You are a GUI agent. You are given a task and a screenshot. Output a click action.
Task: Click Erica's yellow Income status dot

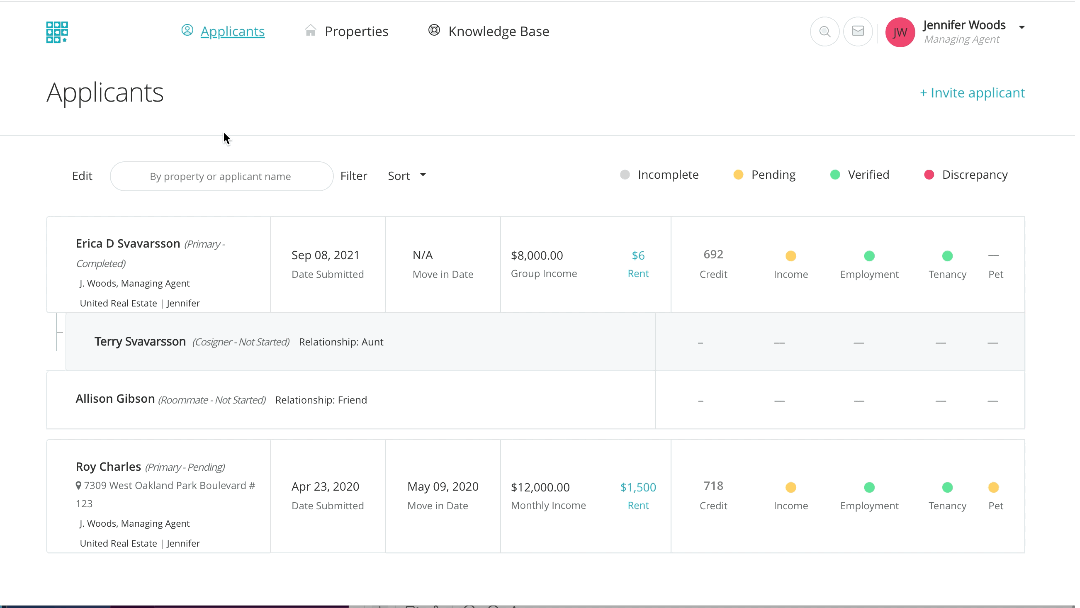point(791,256)
